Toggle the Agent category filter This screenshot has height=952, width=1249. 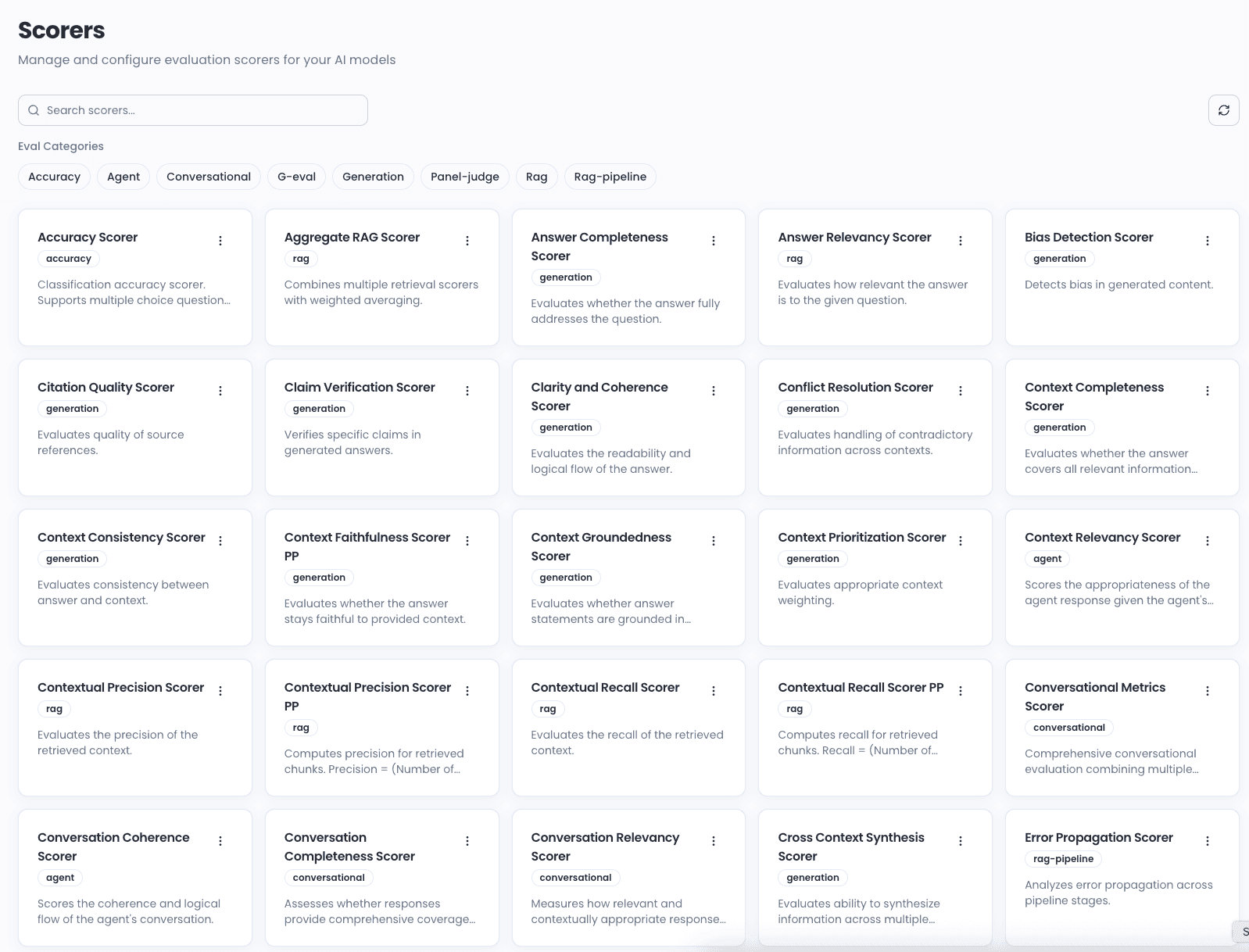coord(123,177)
